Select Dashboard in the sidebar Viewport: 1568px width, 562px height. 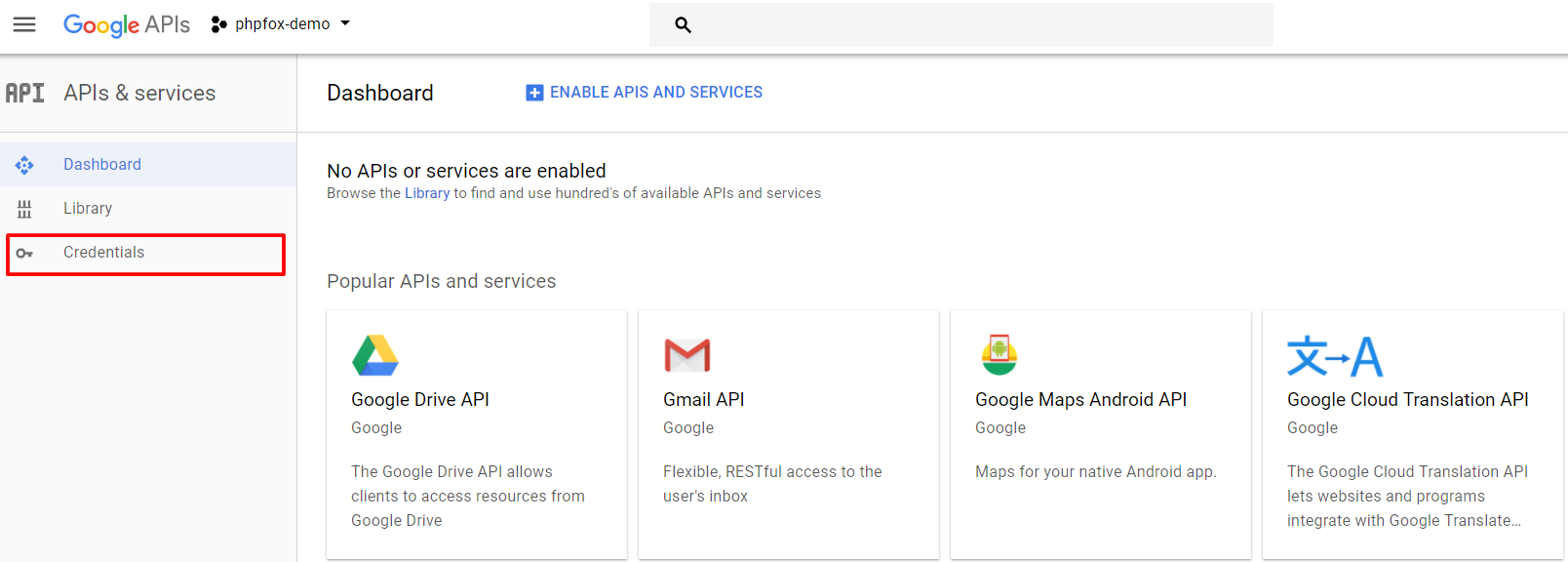102,164
